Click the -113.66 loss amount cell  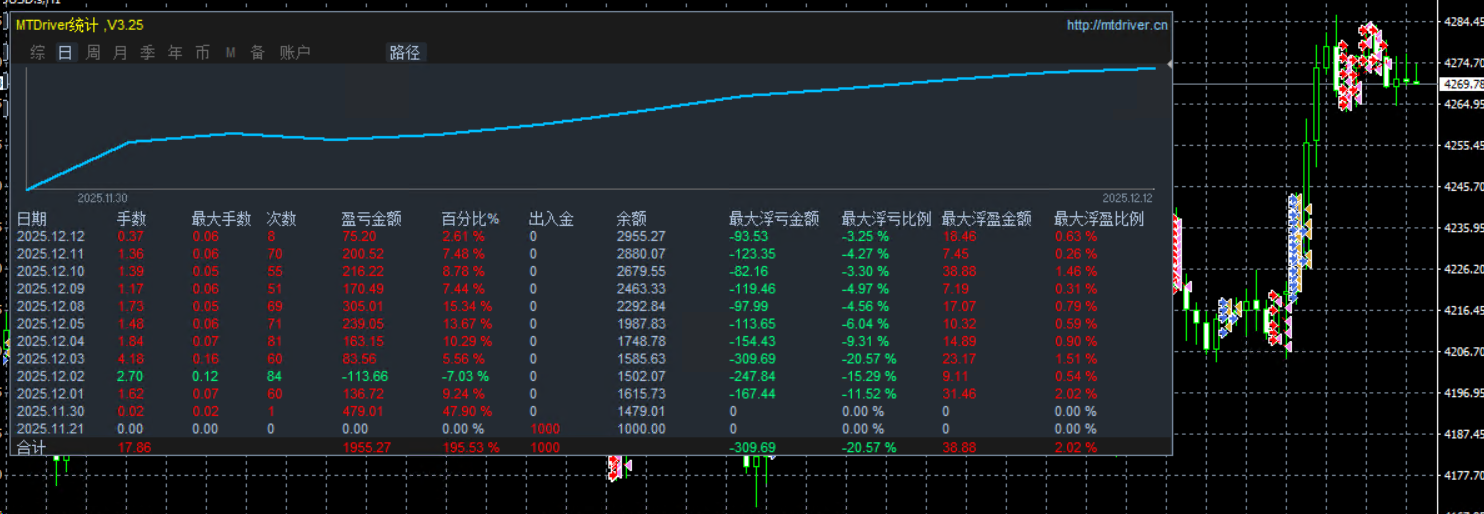[x=364, y=376]
